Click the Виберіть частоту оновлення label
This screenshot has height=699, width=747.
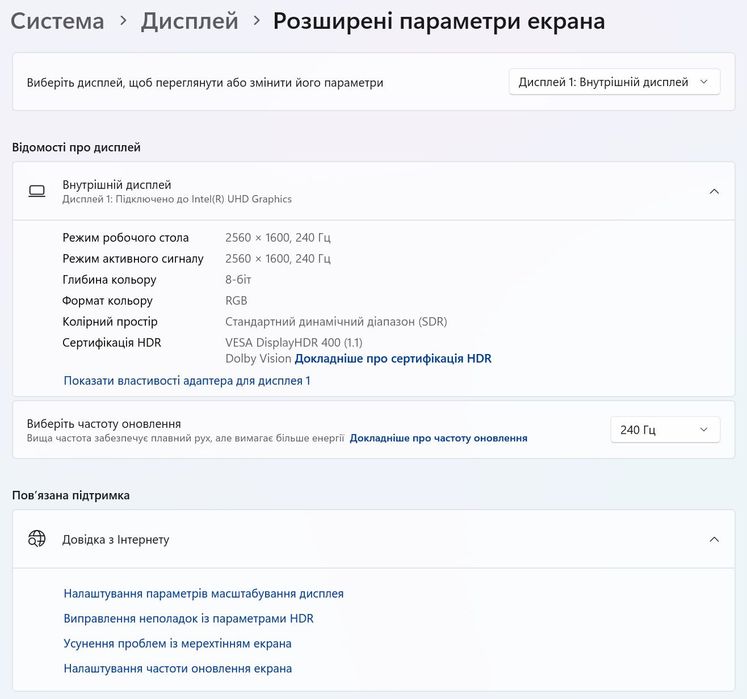[x=103, y=423]
